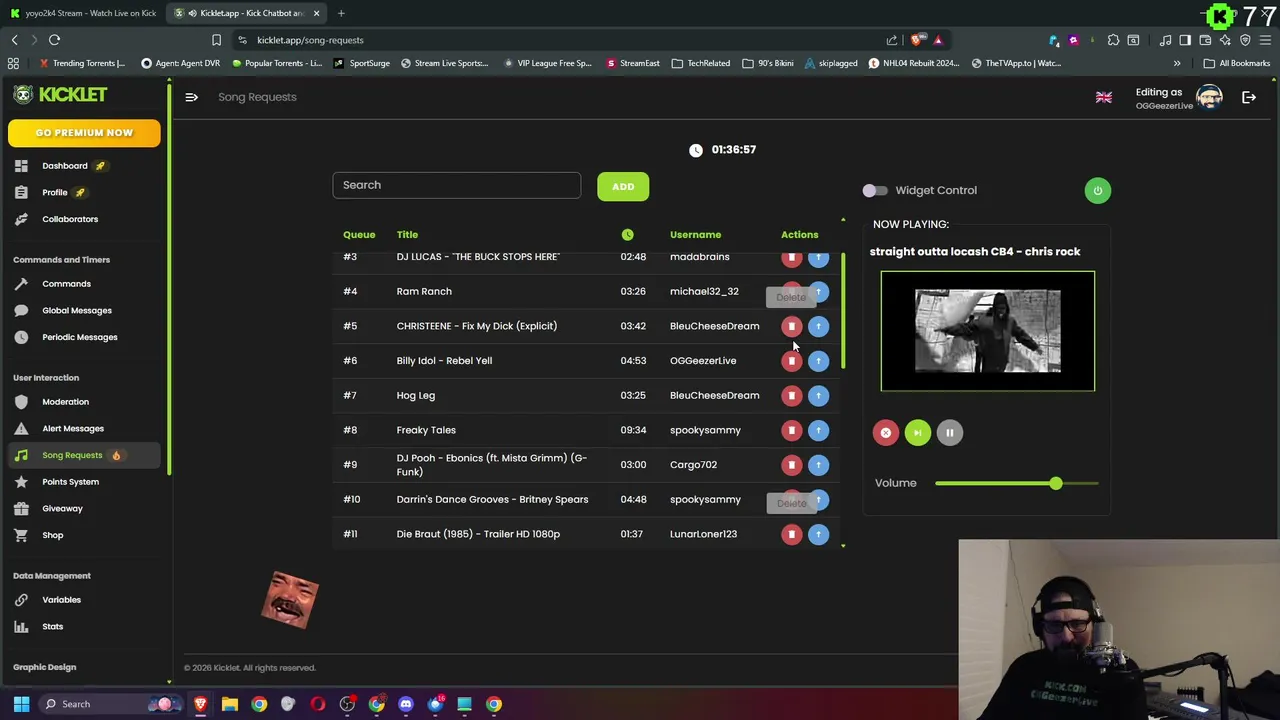
Task: Collapse the sidebar with hamburger icon
Action: [191, 97]
